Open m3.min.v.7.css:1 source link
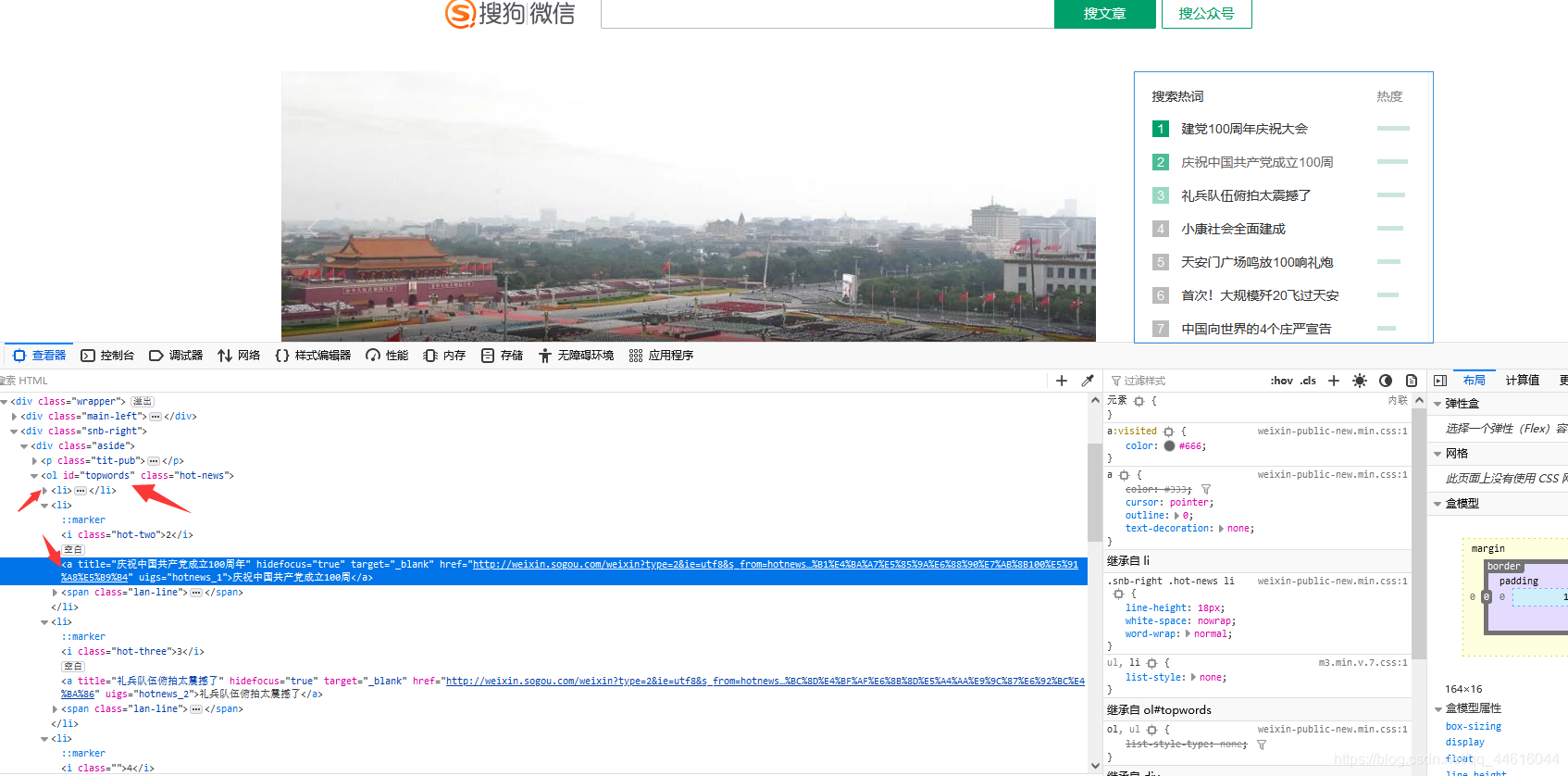The height and width of the screenshot is (776, 1568). pos(1363,663)
